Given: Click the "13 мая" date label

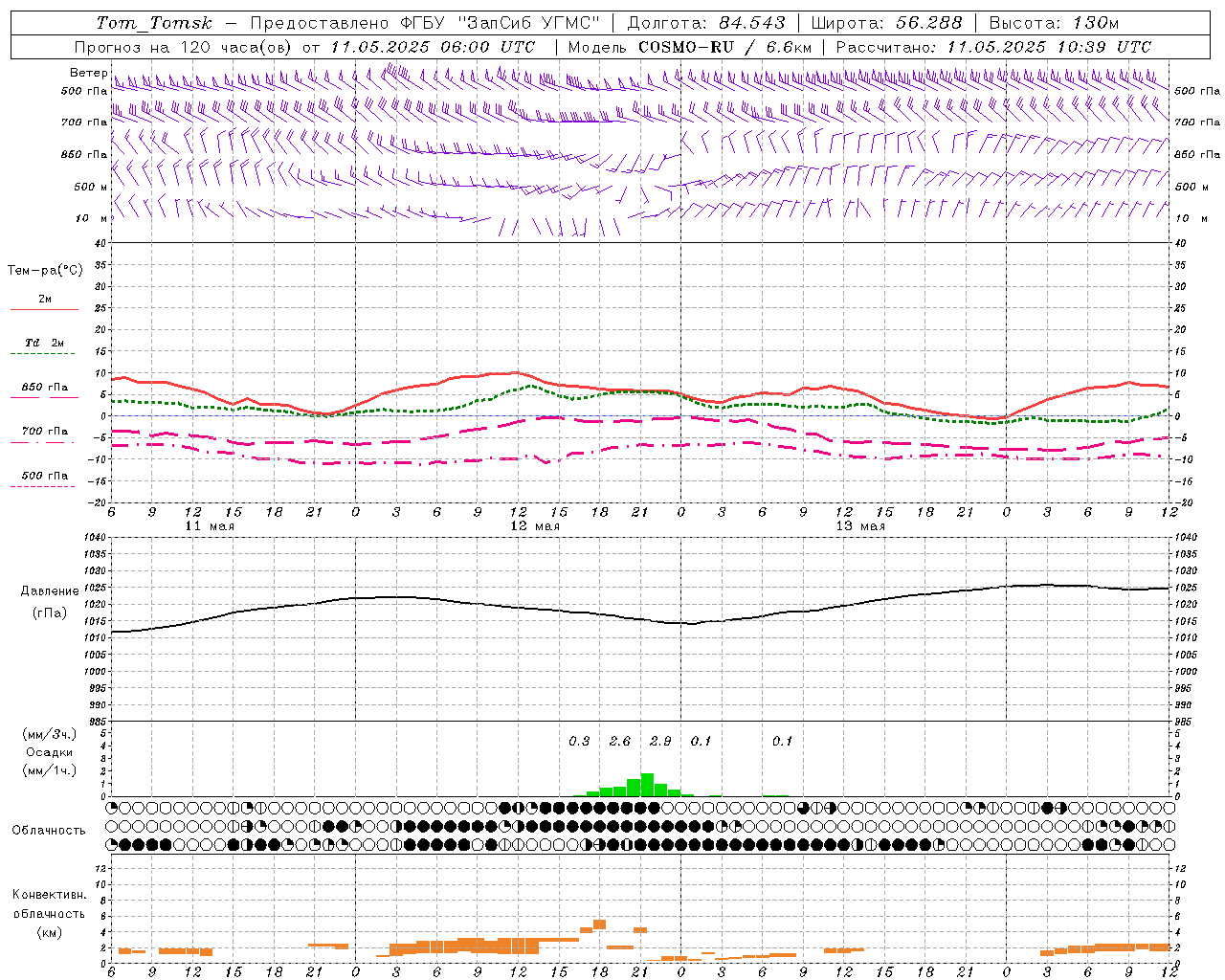Looking at the screenshot, I should (860, 526).
